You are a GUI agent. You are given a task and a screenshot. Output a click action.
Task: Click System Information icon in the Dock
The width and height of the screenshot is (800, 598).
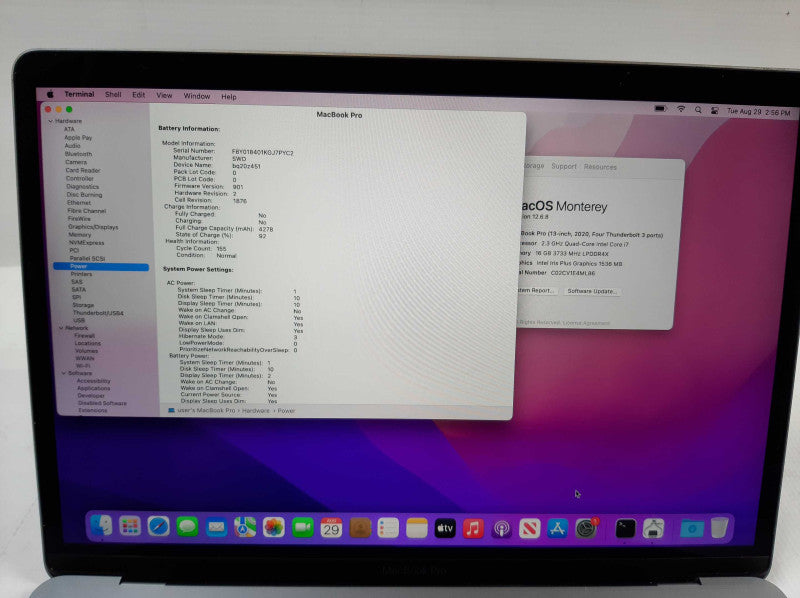(654, 529)
